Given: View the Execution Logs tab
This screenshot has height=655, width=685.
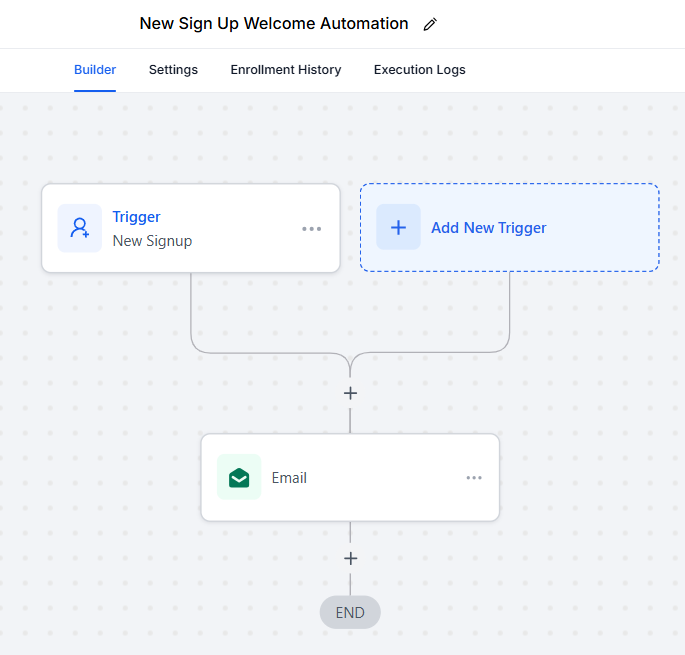Looking at the screenshot, I should coord(419,70).
